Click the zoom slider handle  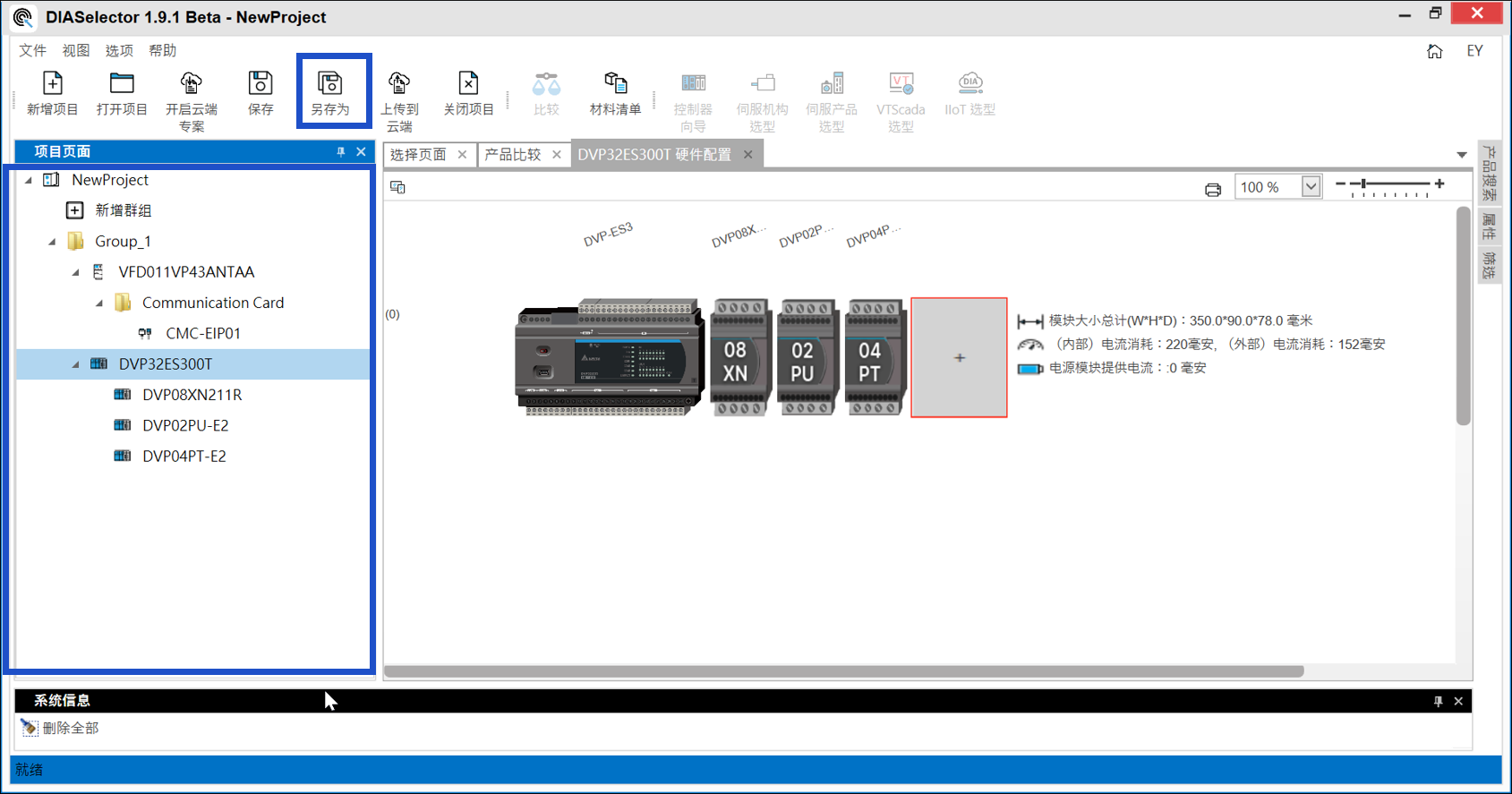[x=1363, y=184]
